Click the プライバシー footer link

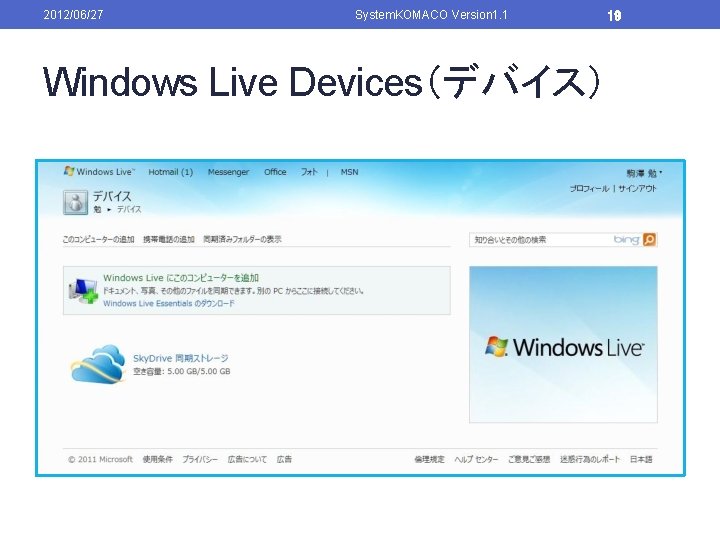(x=200, y=459)
